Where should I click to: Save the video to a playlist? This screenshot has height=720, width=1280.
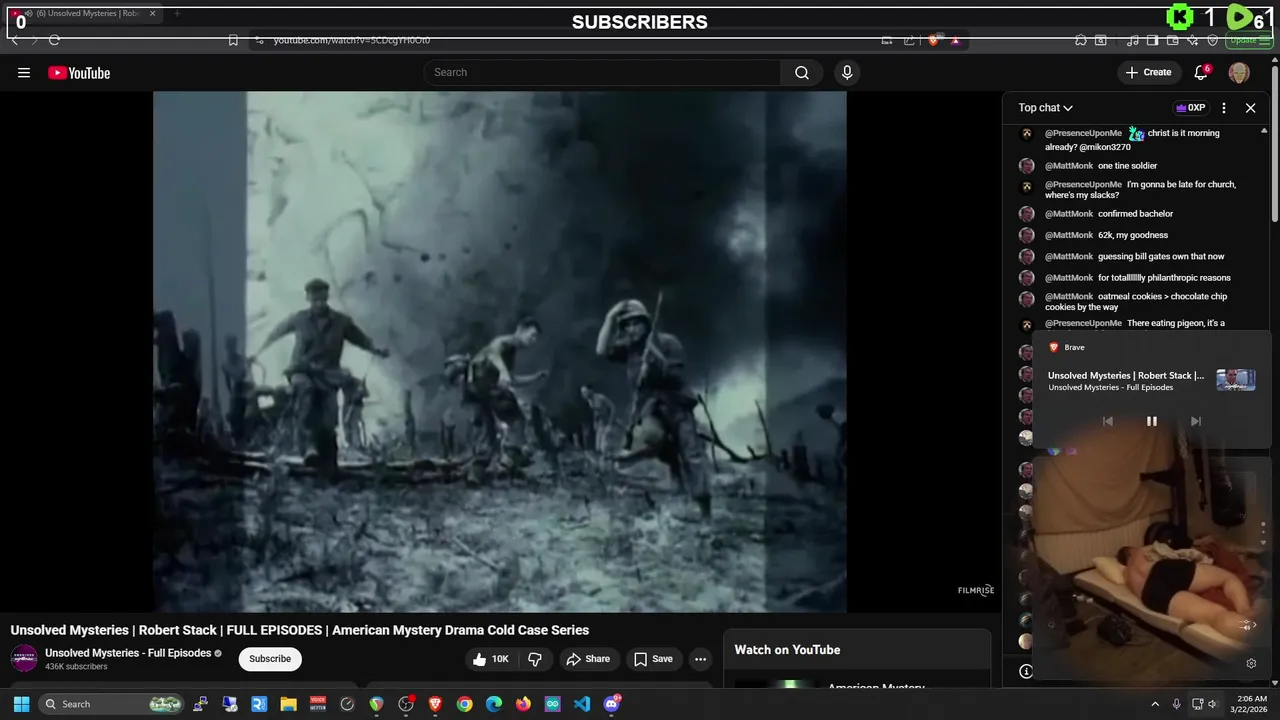pos(653,659)
